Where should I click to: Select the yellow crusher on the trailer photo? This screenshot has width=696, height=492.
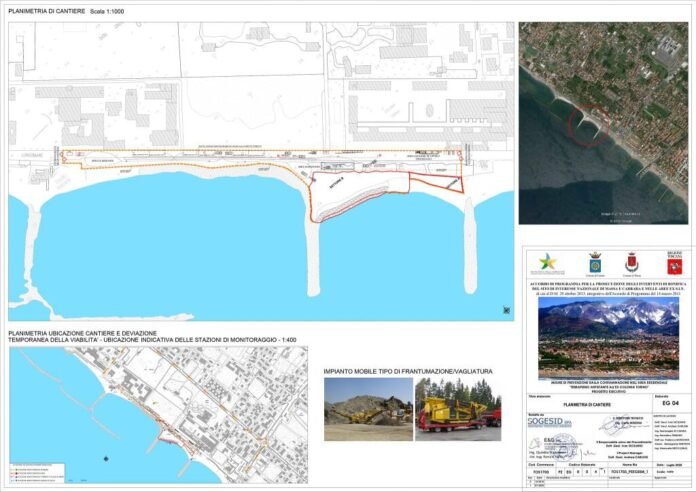(x=458, y=409)
